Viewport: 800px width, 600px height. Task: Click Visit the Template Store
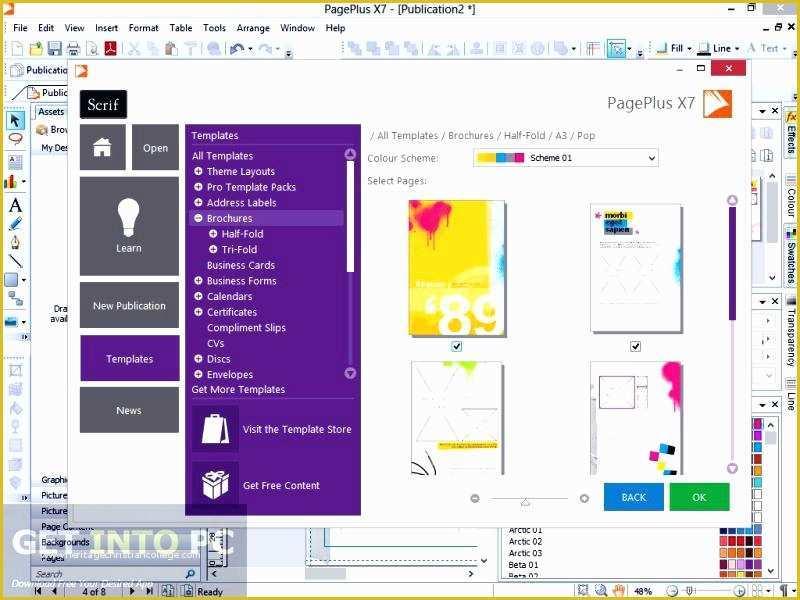(x=297, y=430)
